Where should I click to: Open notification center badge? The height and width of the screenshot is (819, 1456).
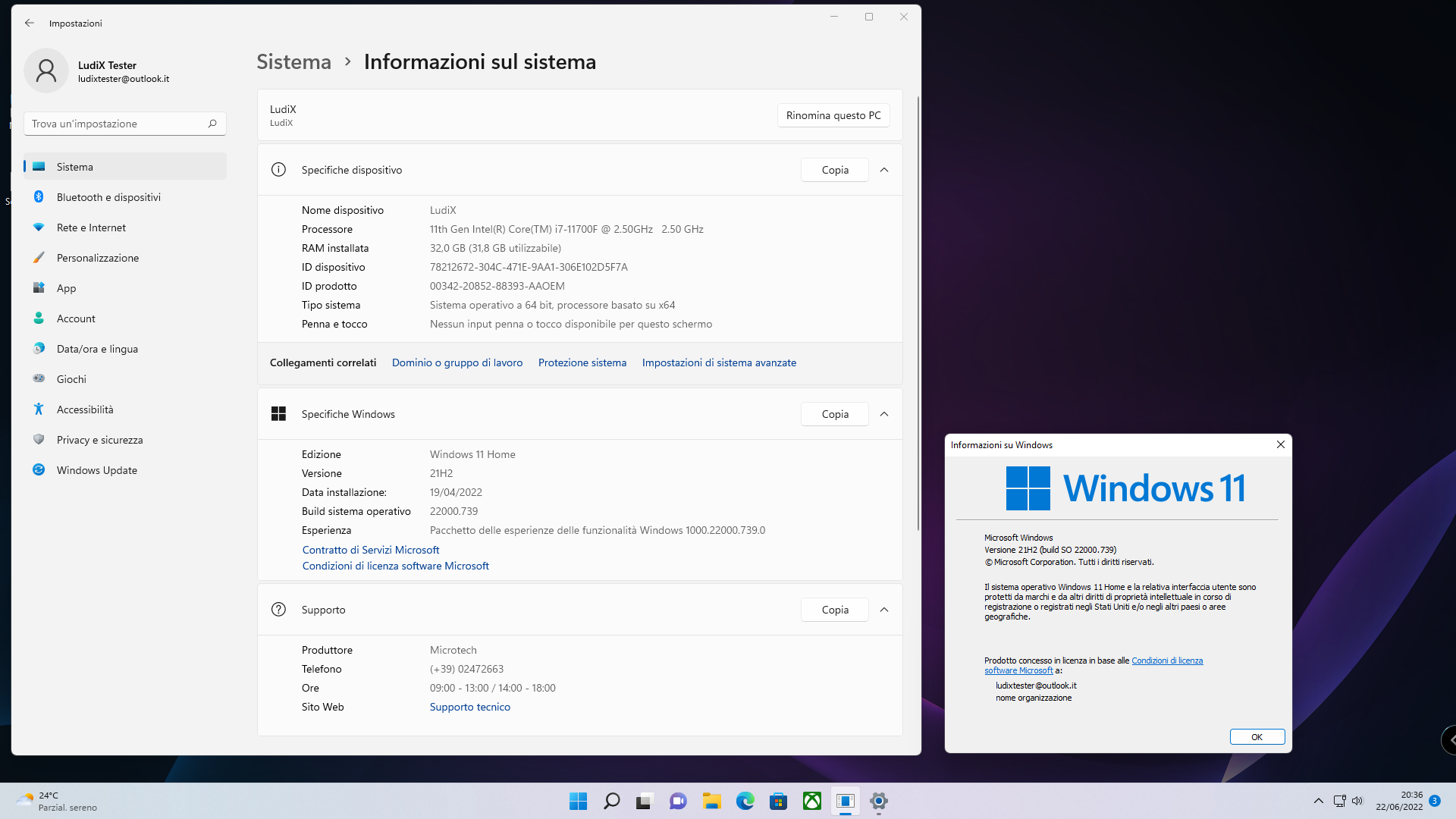click(1435, 801)
